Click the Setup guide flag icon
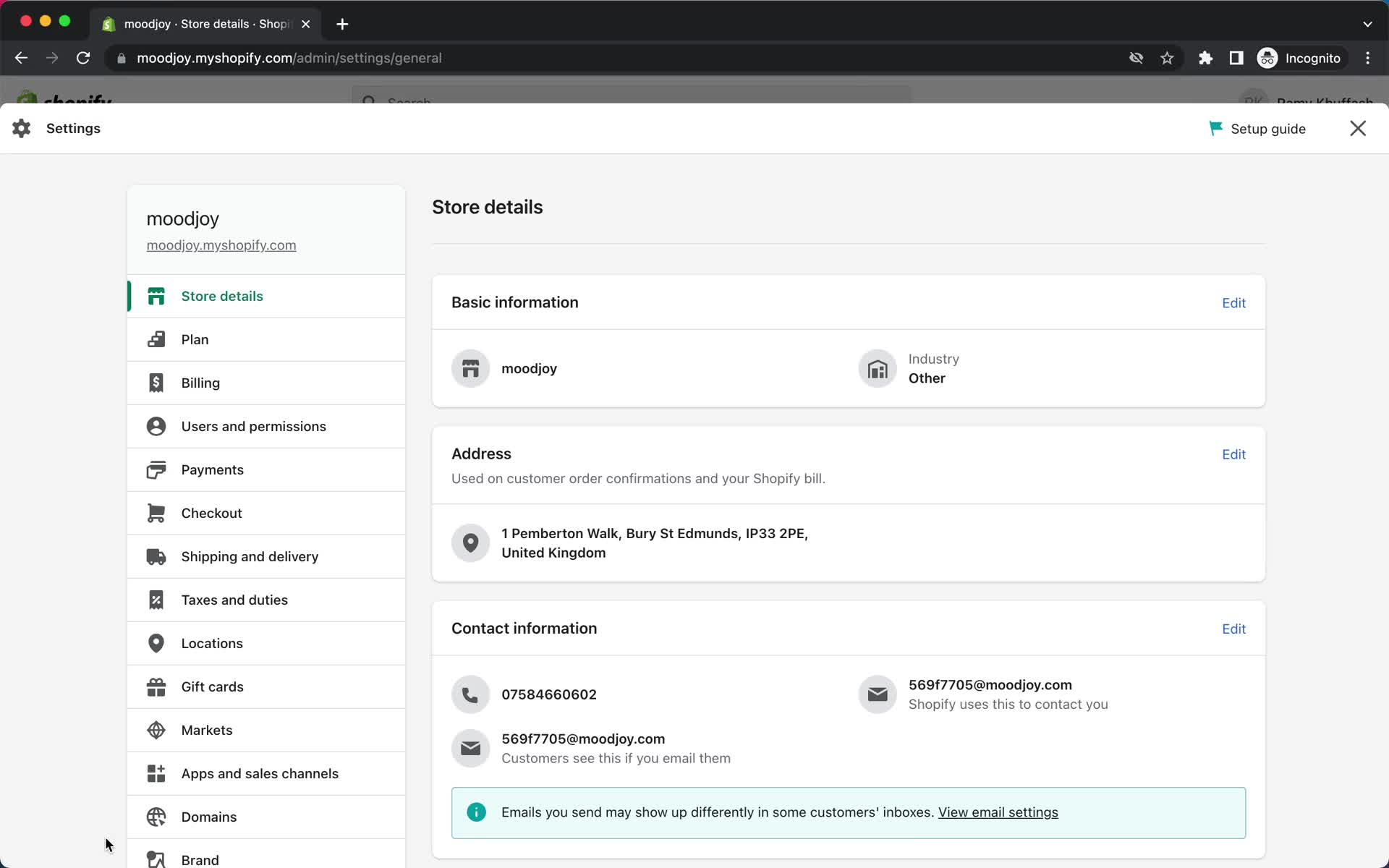1389x868 pixels. tap(1215, 128)
